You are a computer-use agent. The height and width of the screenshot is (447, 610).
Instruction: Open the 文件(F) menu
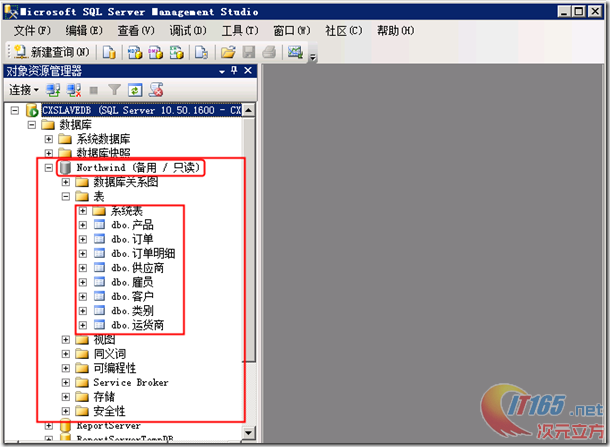32,30
